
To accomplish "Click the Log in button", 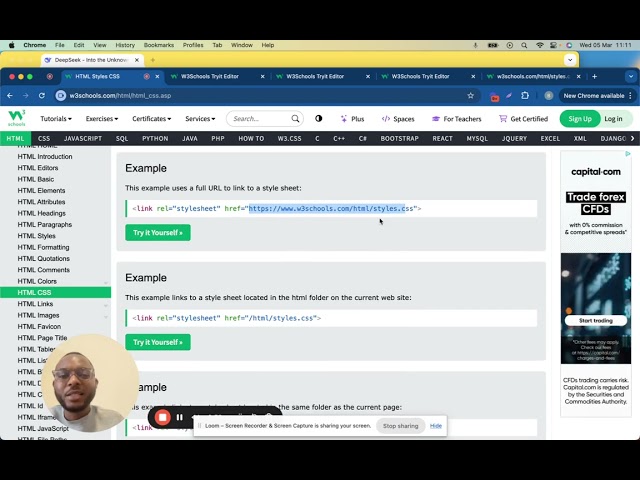I will click(613, 119).
